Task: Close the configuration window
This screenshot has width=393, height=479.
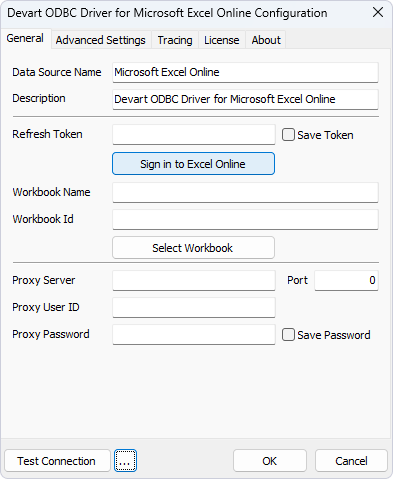Action: [x=378, y=13]
